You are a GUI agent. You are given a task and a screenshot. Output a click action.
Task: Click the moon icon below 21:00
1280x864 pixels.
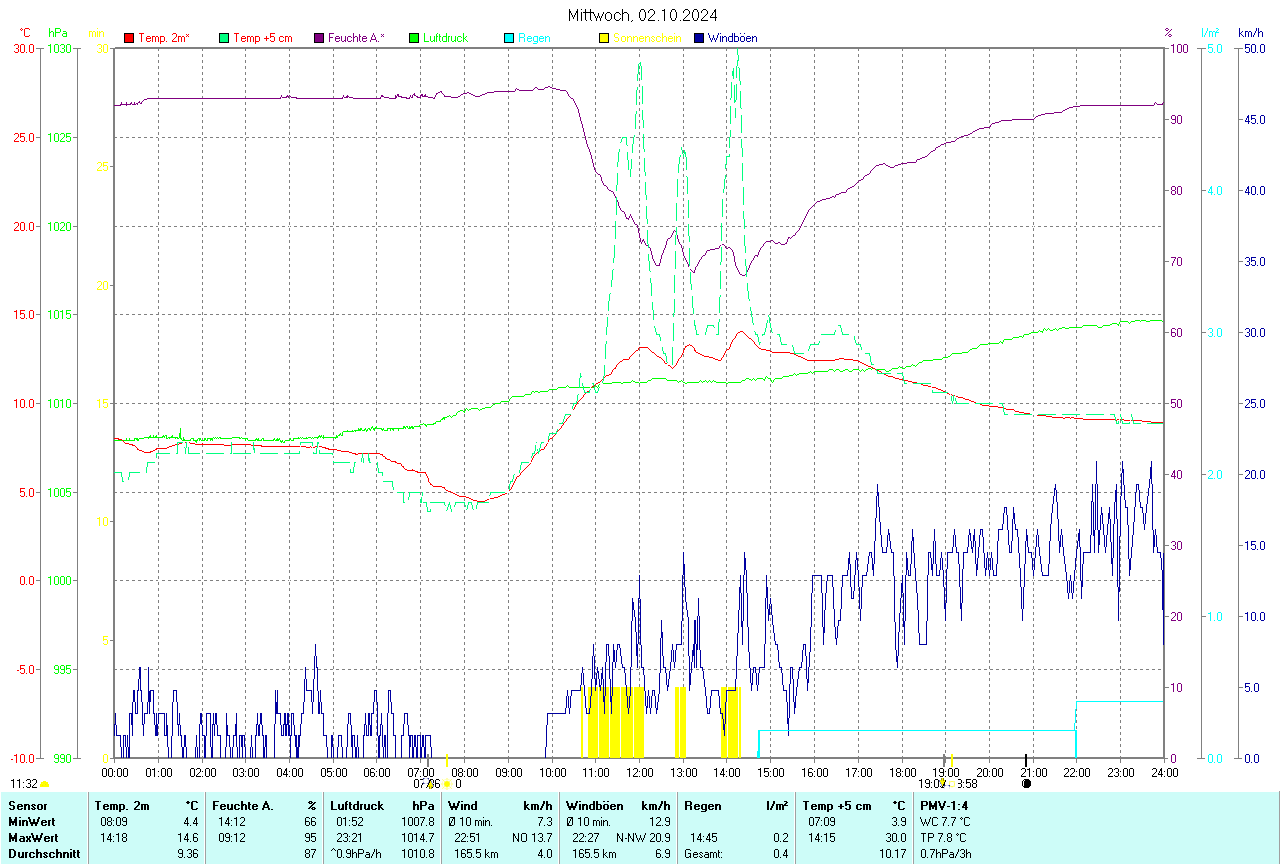point(1026,784)
